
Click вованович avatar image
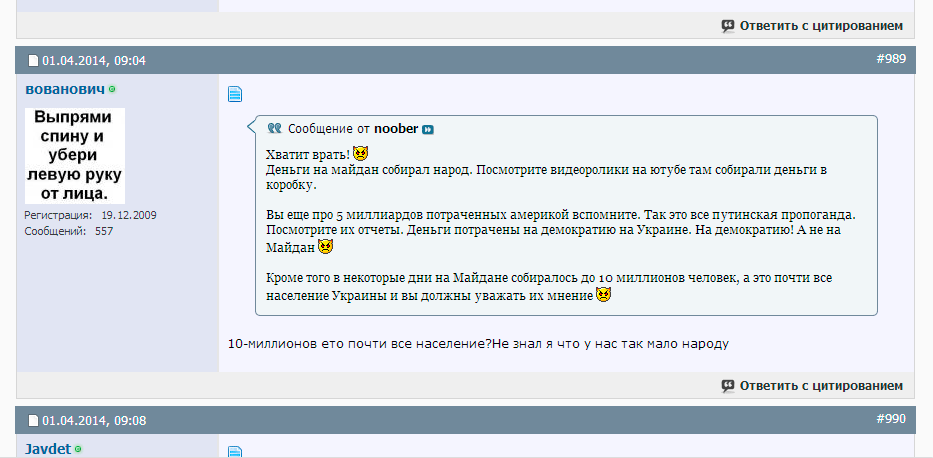coord(75,156)
